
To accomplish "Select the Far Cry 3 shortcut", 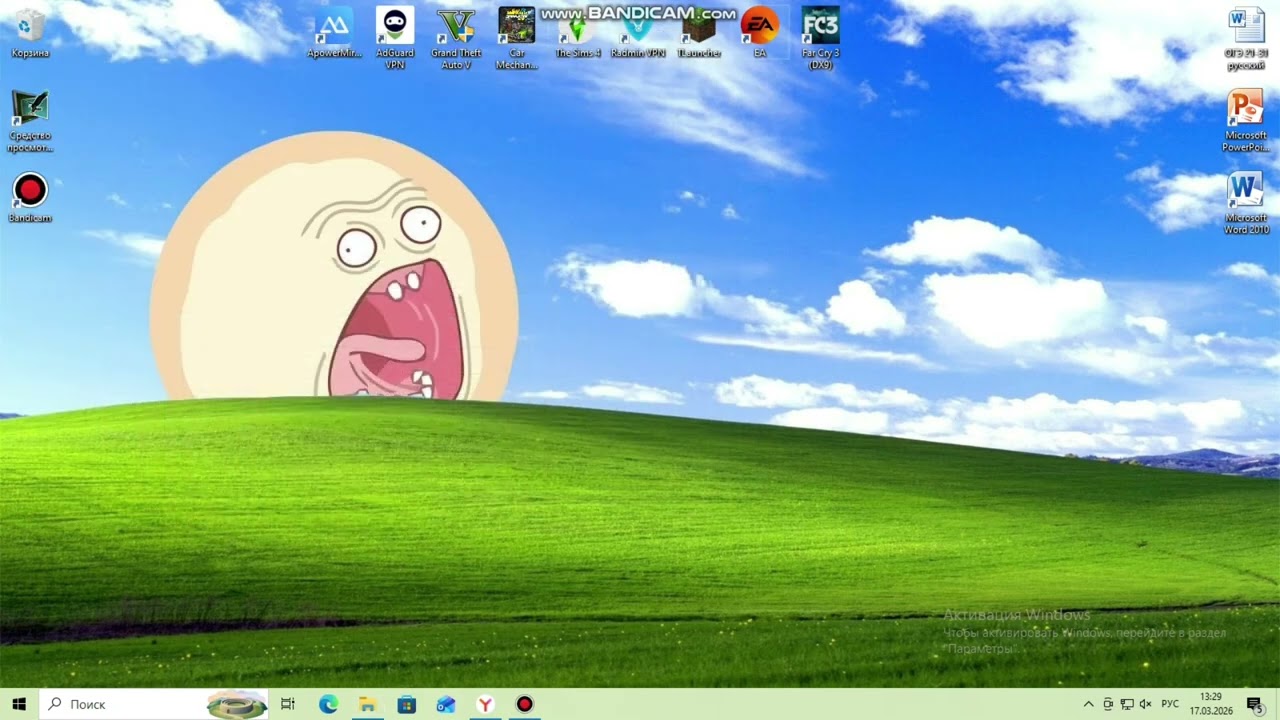I will [x=820, y=39].
